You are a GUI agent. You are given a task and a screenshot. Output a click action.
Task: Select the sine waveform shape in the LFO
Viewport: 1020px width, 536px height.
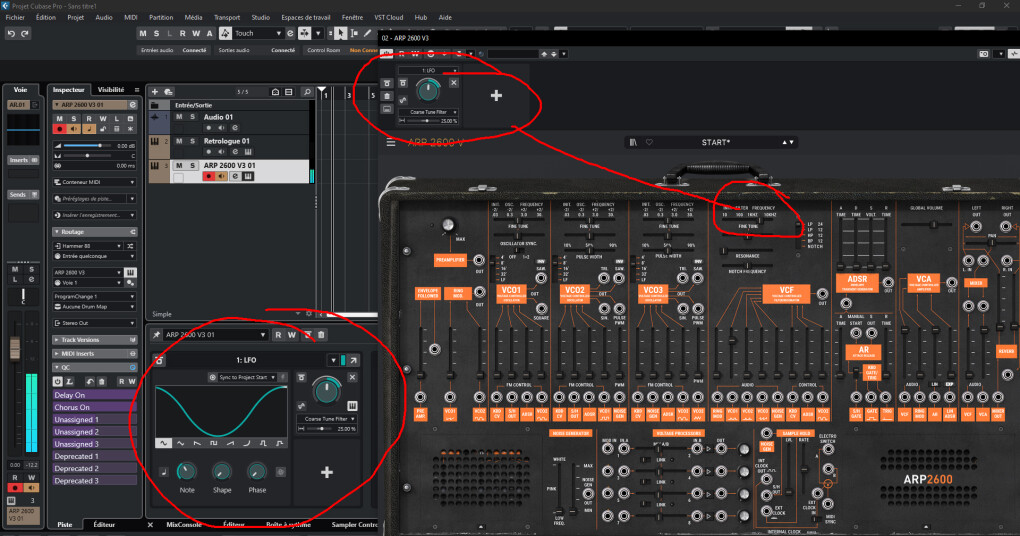pyautogui.click(x=163, y=443)
